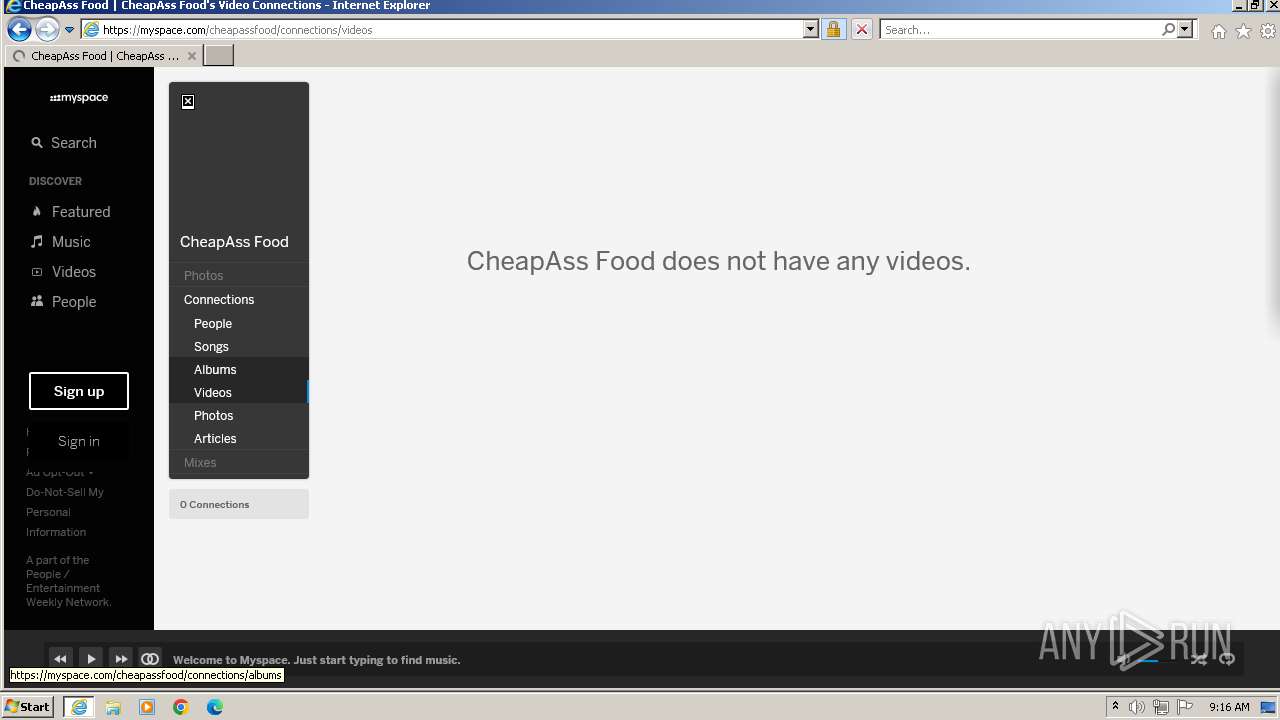Click the browser Forward button
This screenshot has height=720, width=1280.
[47, 29]
